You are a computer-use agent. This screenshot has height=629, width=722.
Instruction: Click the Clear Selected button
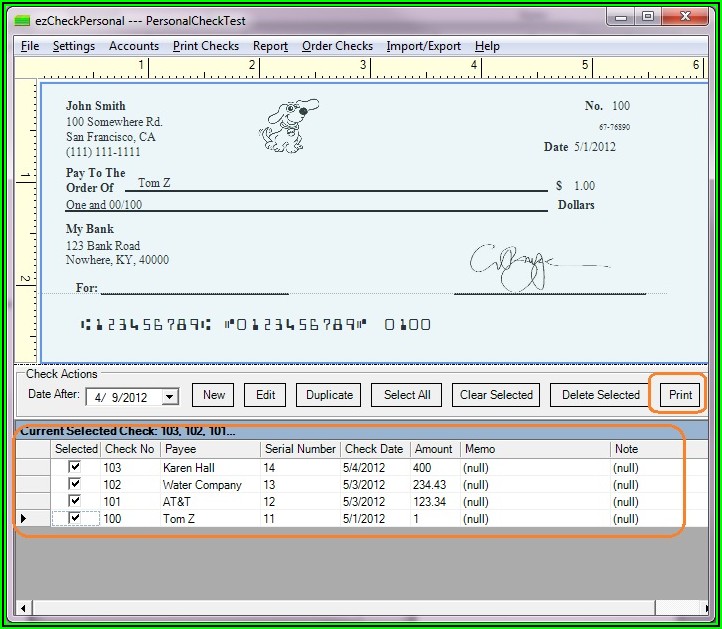click(496, 395)
